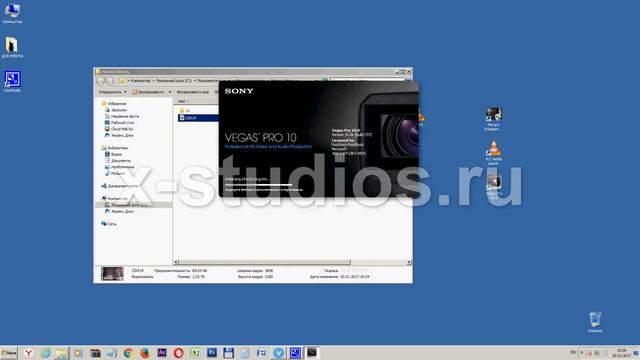Screen dimensions: 640x360
Task: Click the Локальный диск (C:) breadcrumb
Action: pyautogui.click(x=174, y=81)
